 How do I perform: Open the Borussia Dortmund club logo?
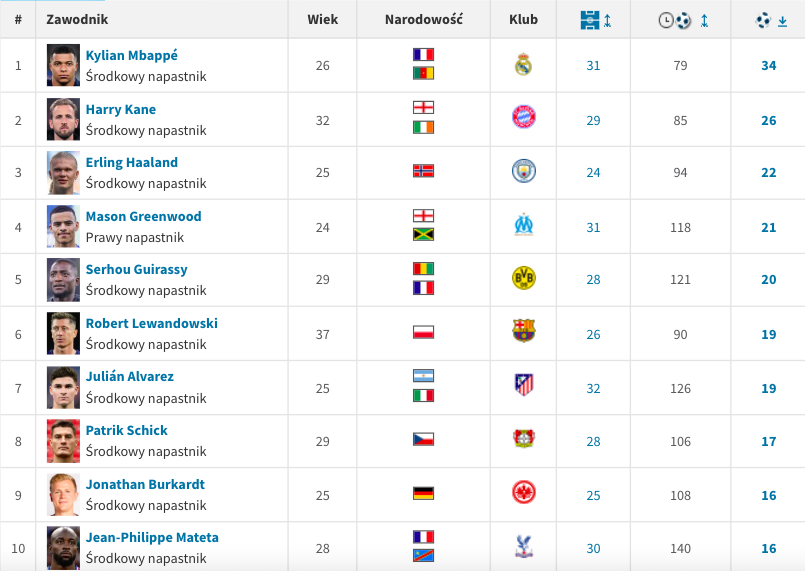click(x=523, y=279)
